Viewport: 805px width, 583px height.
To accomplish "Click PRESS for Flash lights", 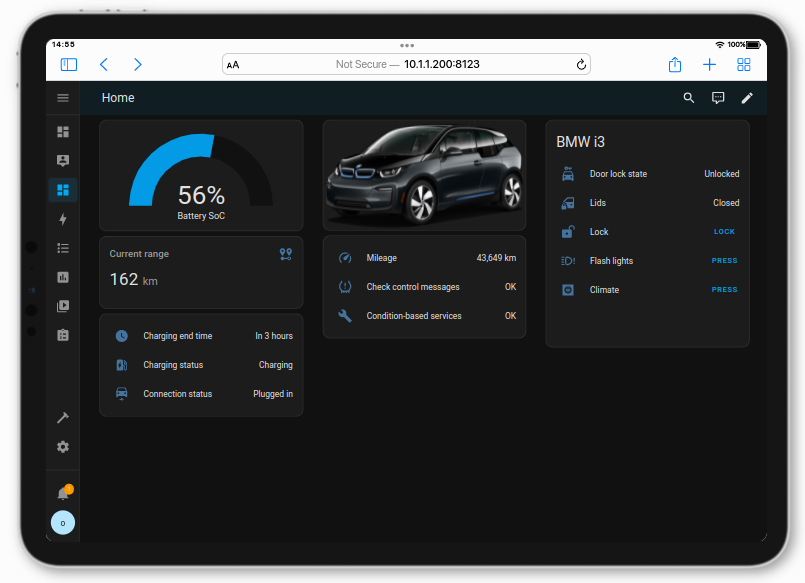I will [x=724, y=261].
